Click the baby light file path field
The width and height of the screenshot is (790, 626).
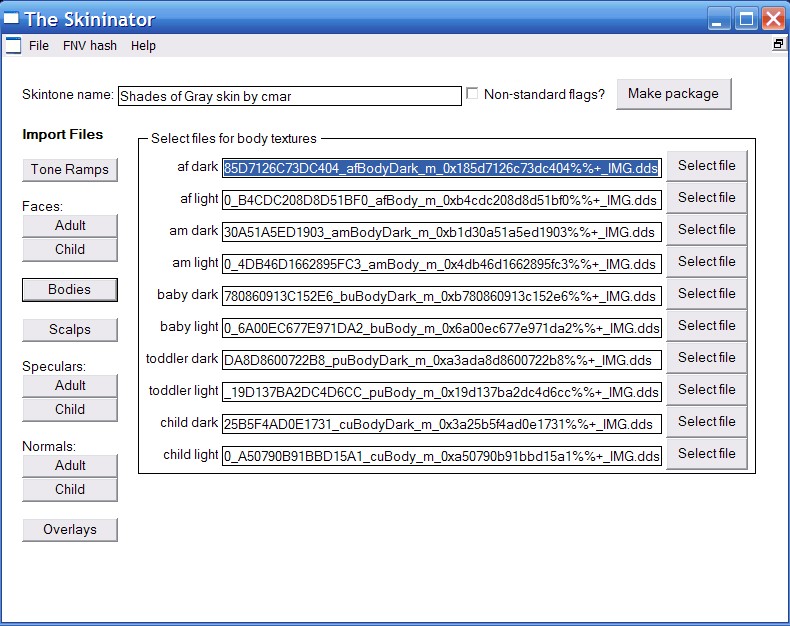(x=442, y=328)
